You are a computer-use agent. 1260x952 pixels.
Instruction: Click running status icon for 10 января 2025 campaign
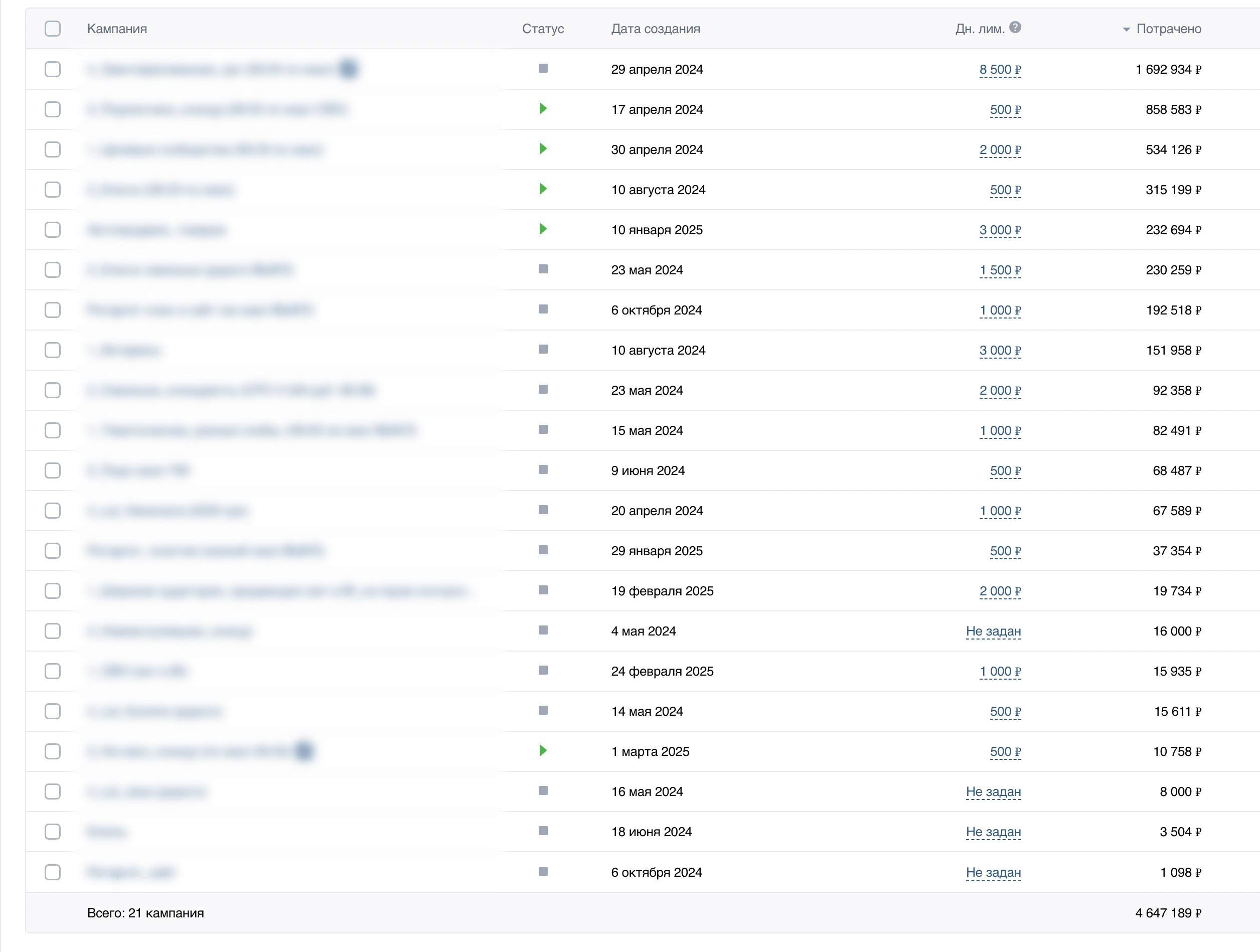click(x=543, y=229)
